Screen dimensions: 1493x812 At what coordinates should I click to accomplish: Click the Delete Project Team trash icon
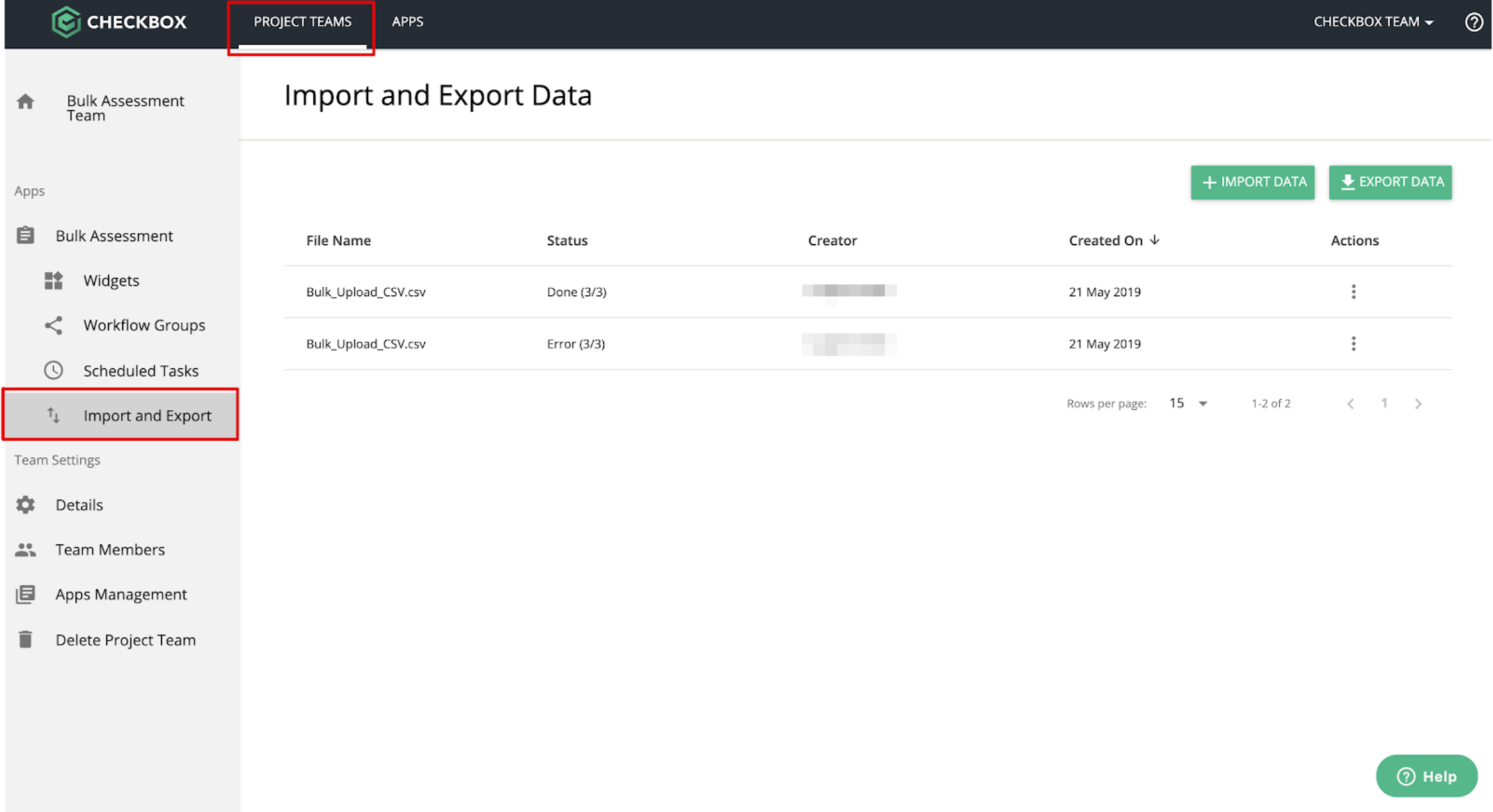point(26,639)
